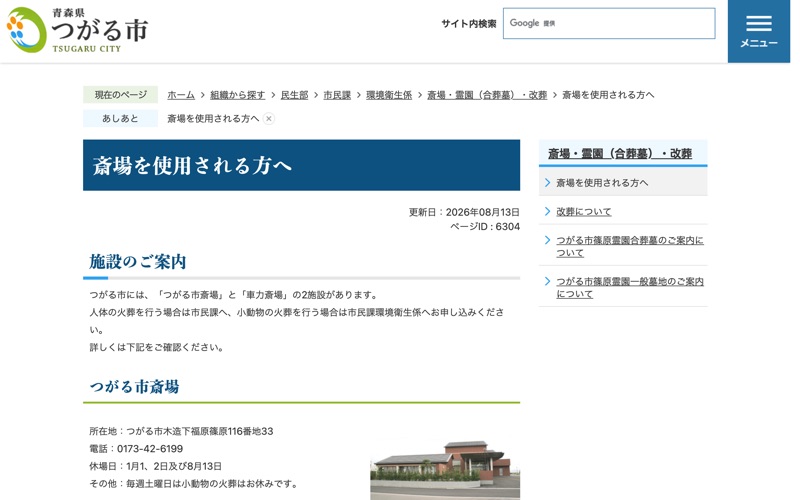Open sidebar heading 斎場・霊園（合葬墓）・改葬

620,154
